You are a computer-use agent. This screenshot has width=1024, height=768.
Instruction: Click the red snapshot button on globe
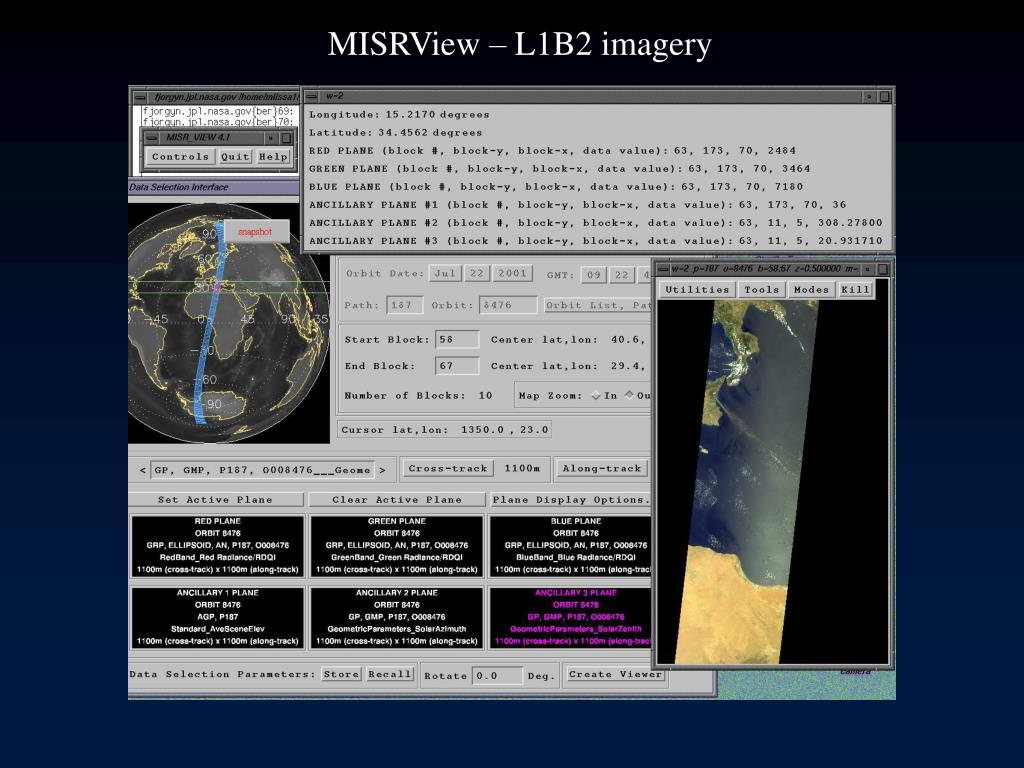255,232
